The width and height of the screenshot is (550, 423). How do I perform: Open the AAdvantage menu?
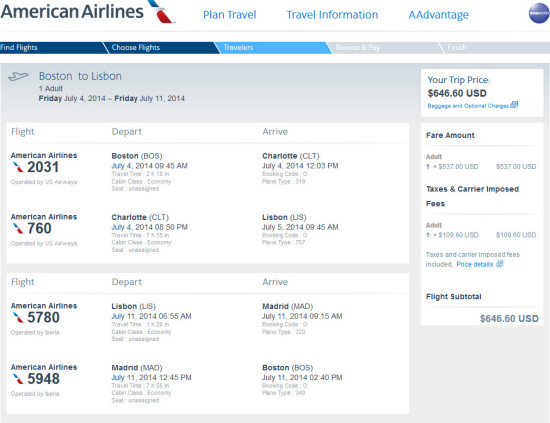tap(438, 15)
